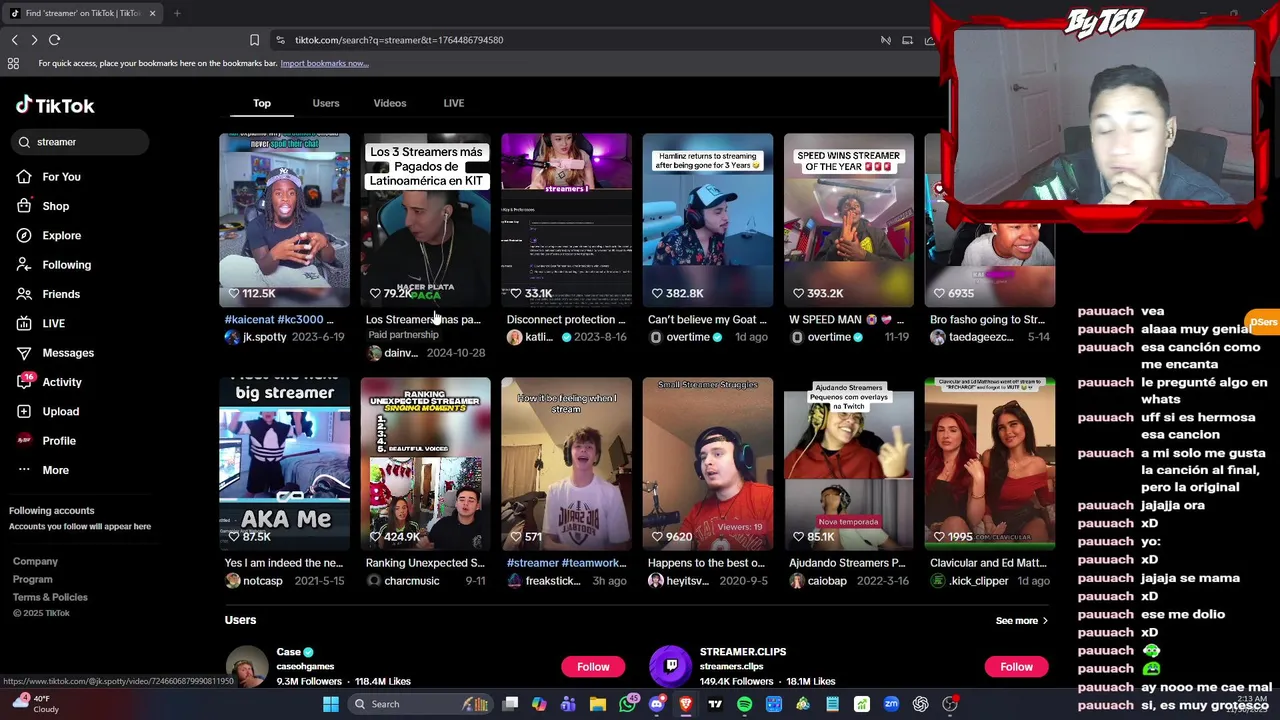The height and width of the screenshot is (720, 1280).
Task: Open Terms & Policies footer link
Action: [x=50, y=597]
